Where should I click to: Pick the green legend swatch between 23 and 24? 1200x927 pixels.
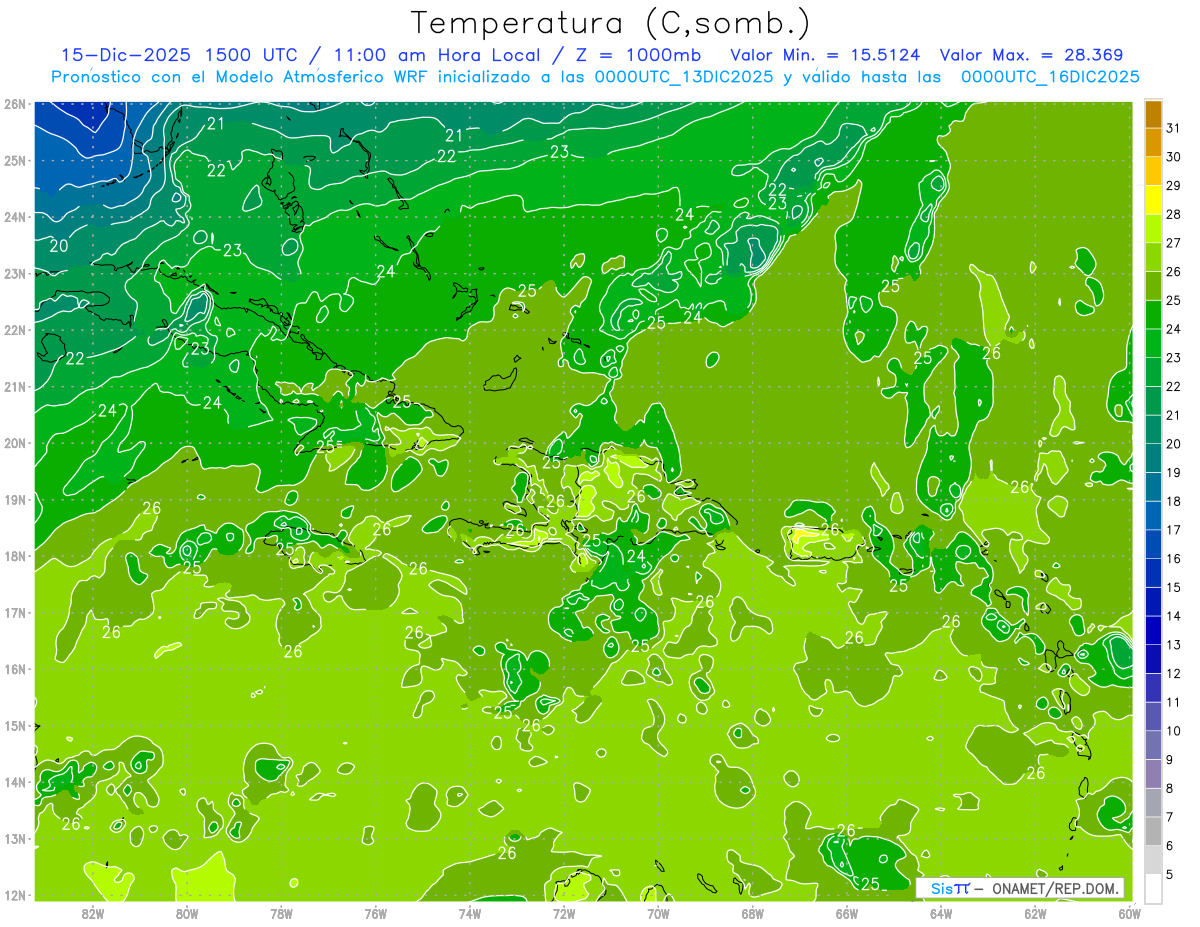click(x=1153, y=344)
